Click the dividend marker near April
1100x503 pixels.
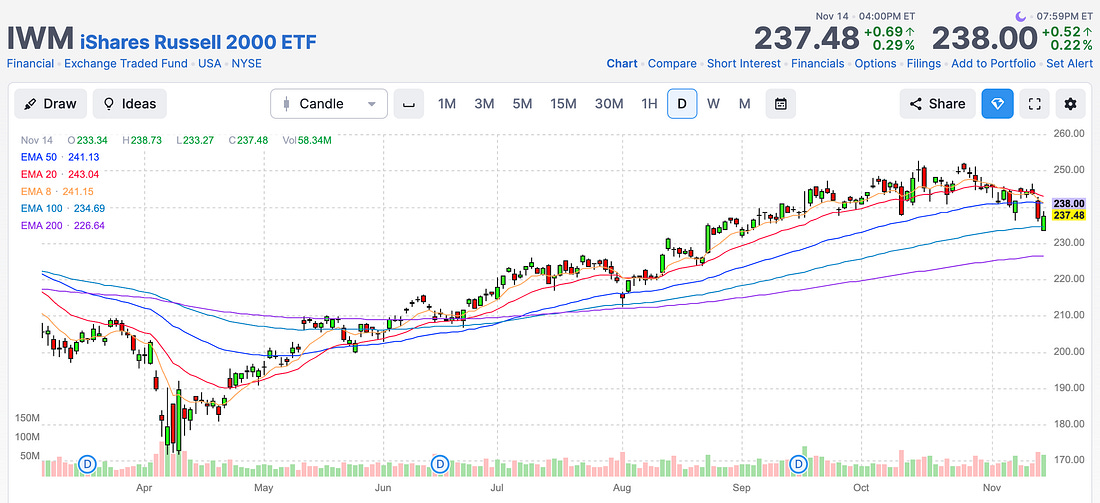88,464
